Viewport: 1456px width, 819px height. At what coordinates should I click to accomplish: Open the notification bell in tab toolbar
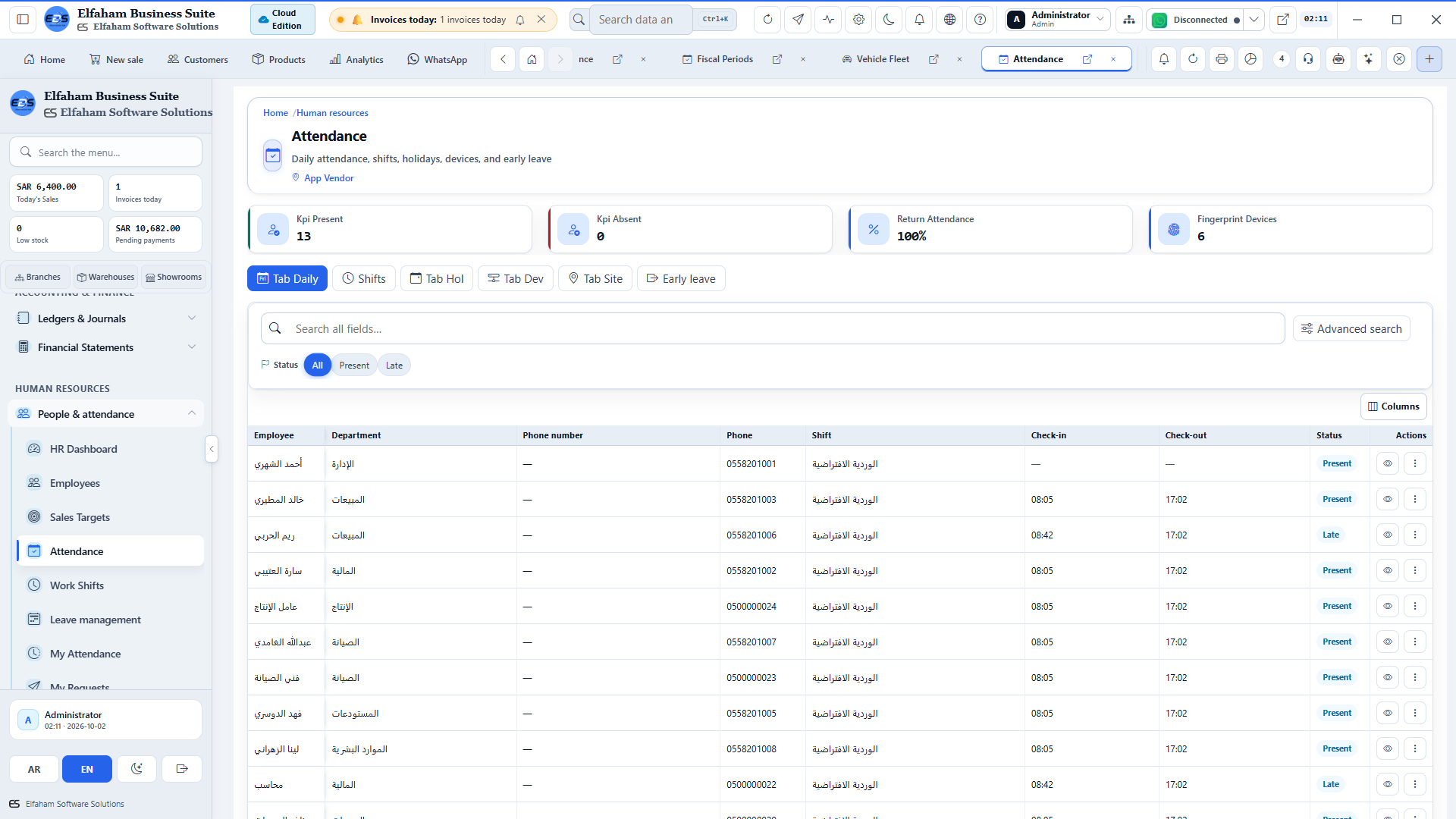click(1164, 59)
